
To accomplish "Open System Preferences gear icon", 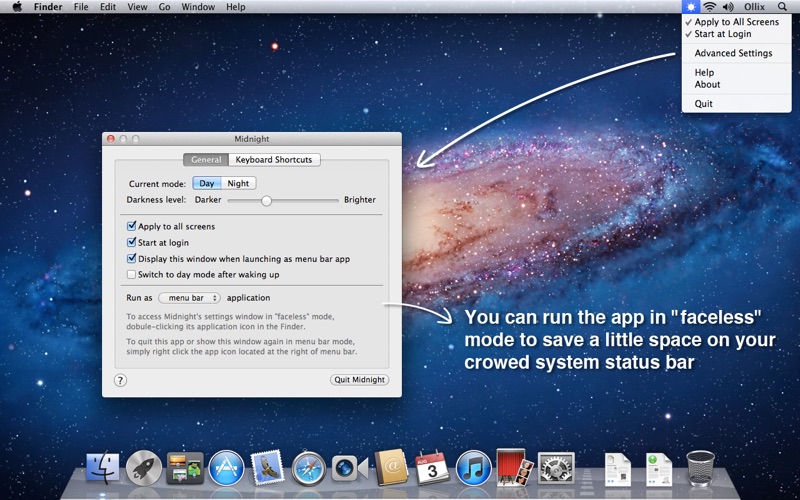I will (556, 468).
